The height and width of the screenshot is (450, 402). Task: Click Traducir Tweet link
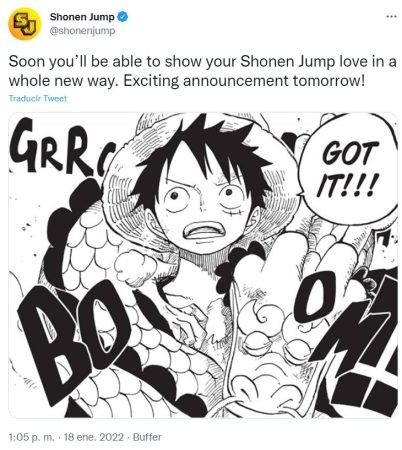tap(37, 98)
